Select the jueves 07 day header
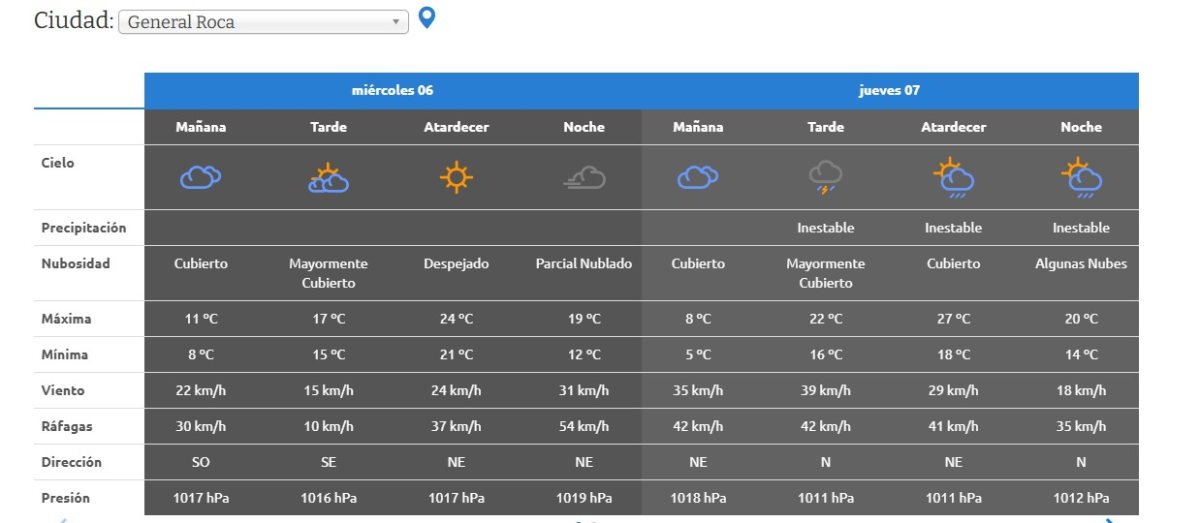Viewport: 1200px width, 523px height. tap(889, 91)
